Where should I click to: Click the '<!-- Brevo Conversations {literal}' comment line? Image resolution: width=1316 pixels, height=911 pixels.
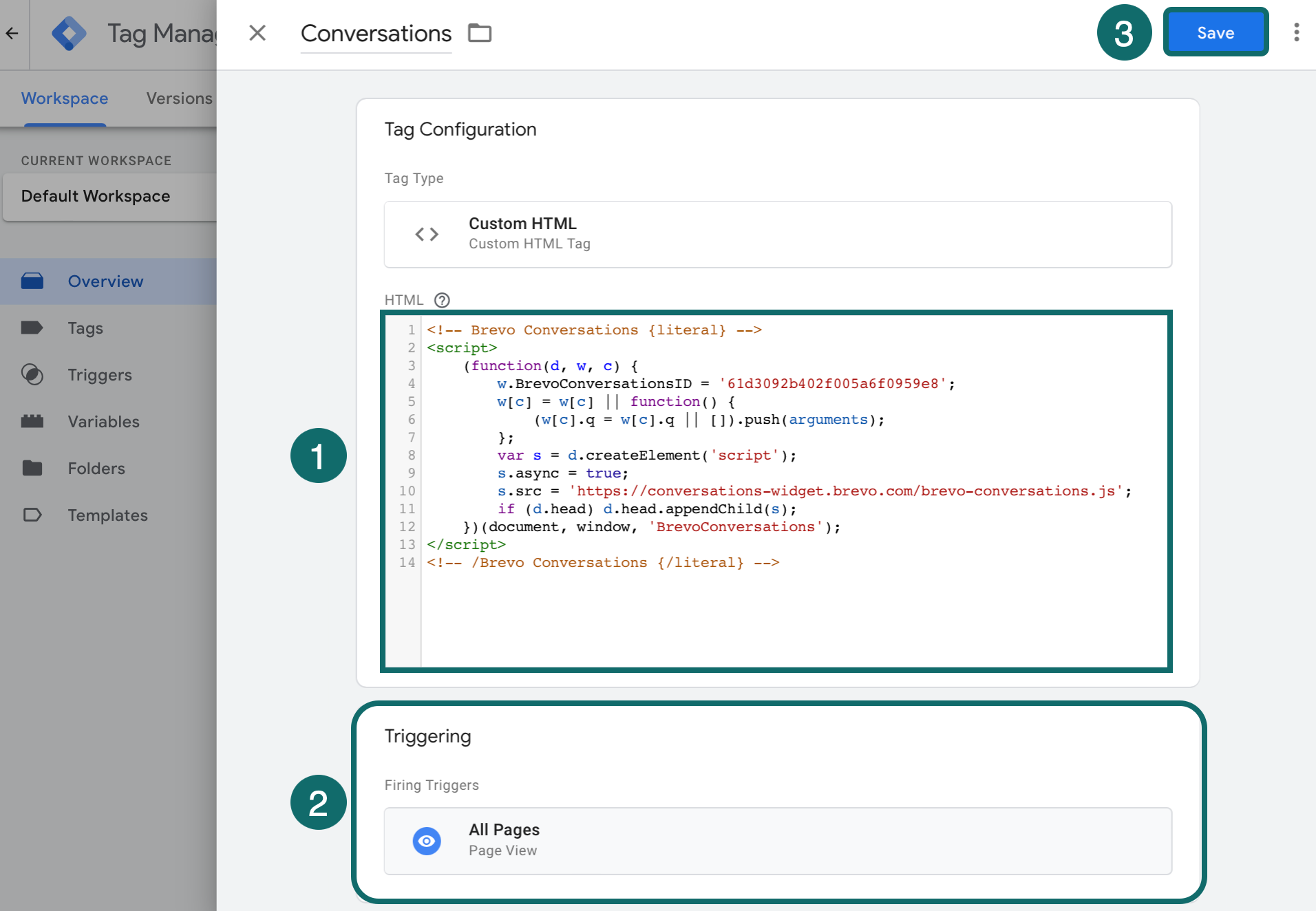pyautogui.click(x=594, y=330)
